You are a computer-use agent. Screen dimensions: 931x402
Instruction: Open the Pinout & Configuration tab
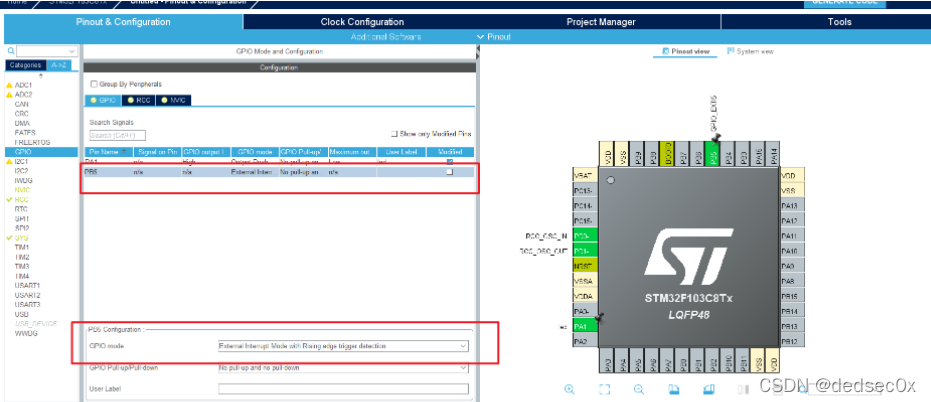[124, 22]
